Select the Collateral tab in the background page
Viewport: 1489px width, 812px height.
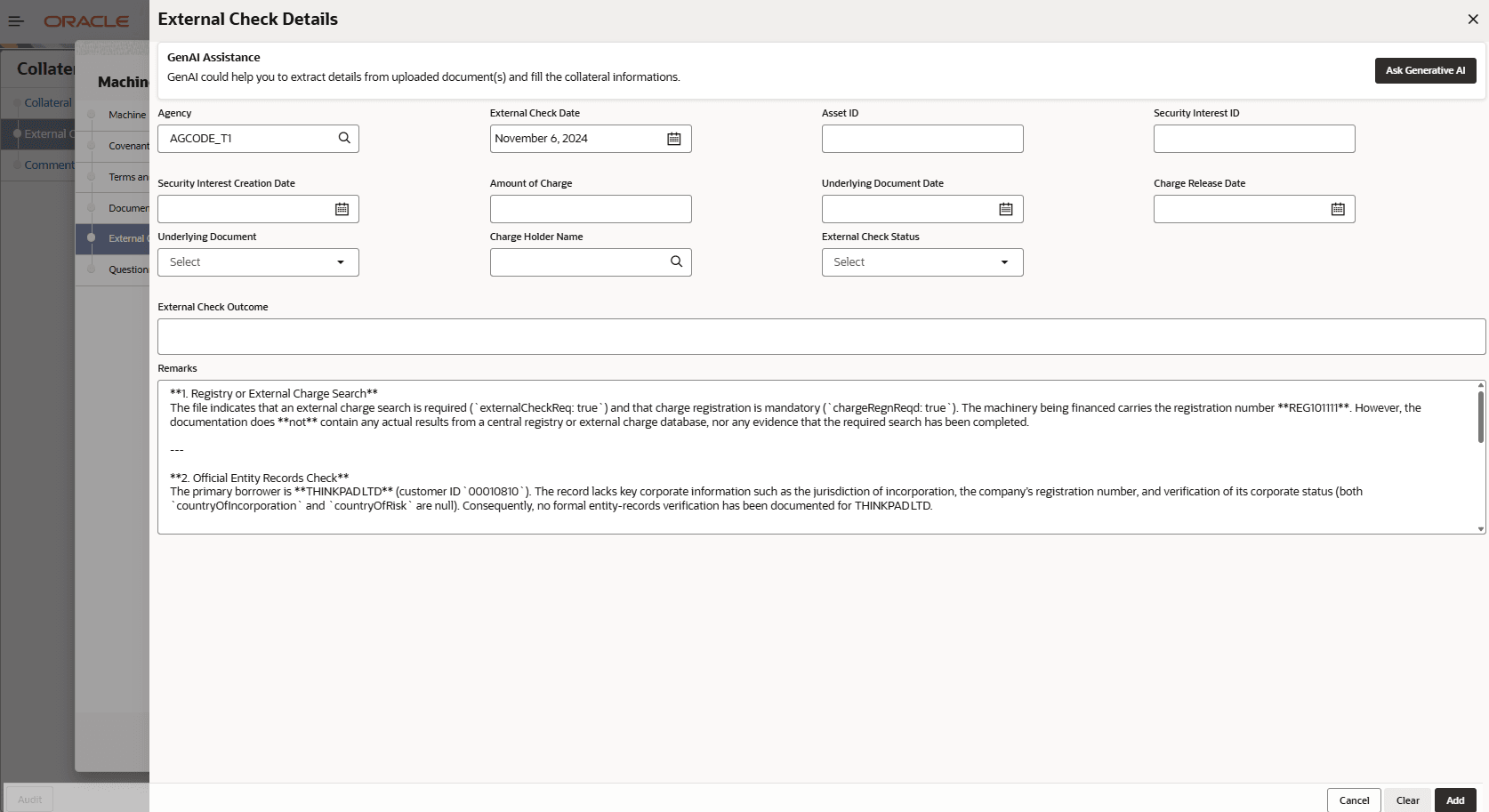tap(48, 102)
